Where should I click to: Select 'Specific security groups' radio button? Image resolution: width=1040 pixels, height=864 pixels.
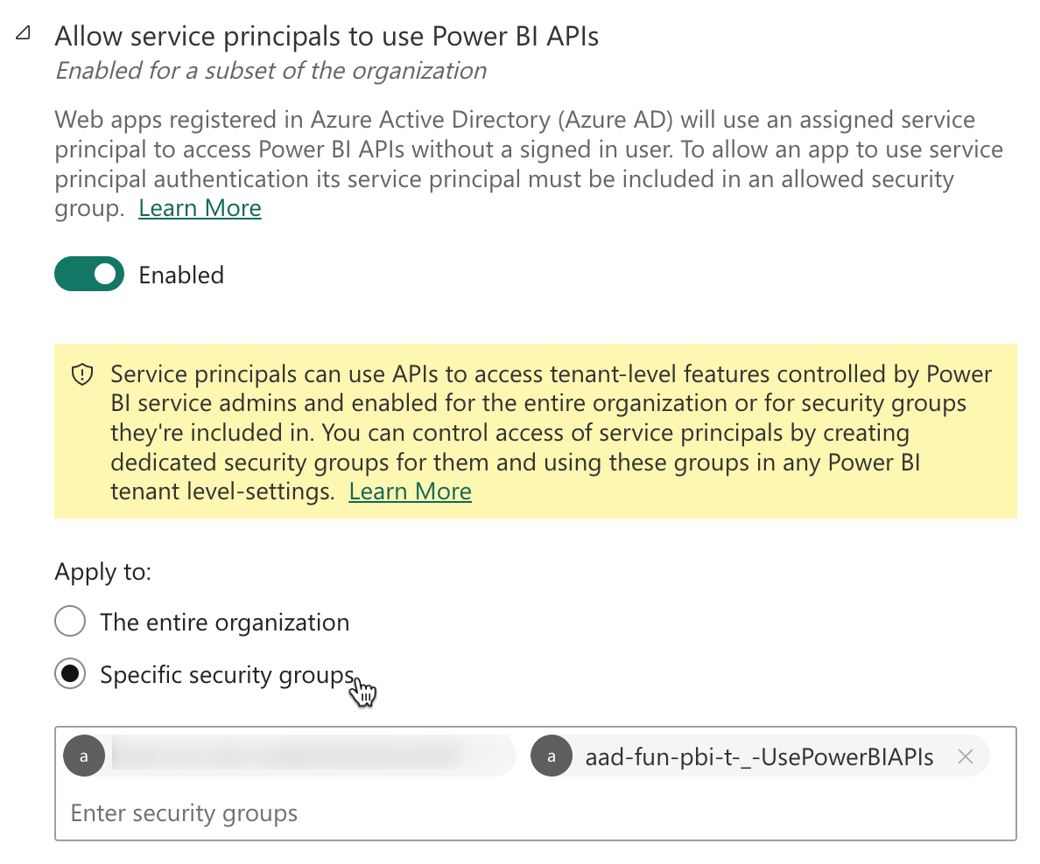coord(70,675)
